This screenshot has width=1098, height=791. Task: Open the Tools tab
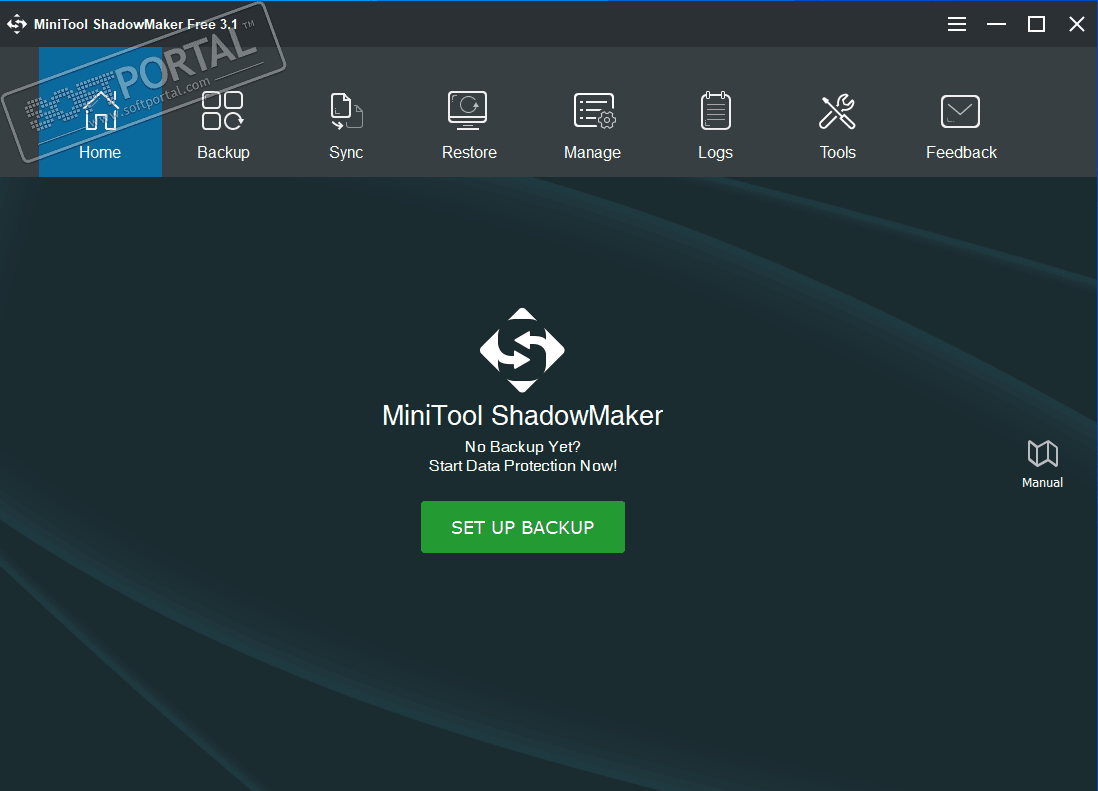click(838, 112)
